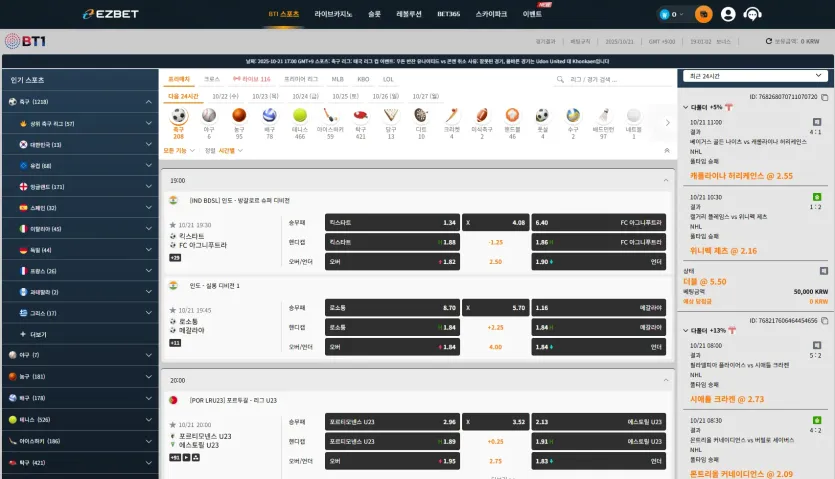Viewport: 835px width, 479px height.
Task: Select the ice hockey stick icon (59)
Action: coord(330,116)
